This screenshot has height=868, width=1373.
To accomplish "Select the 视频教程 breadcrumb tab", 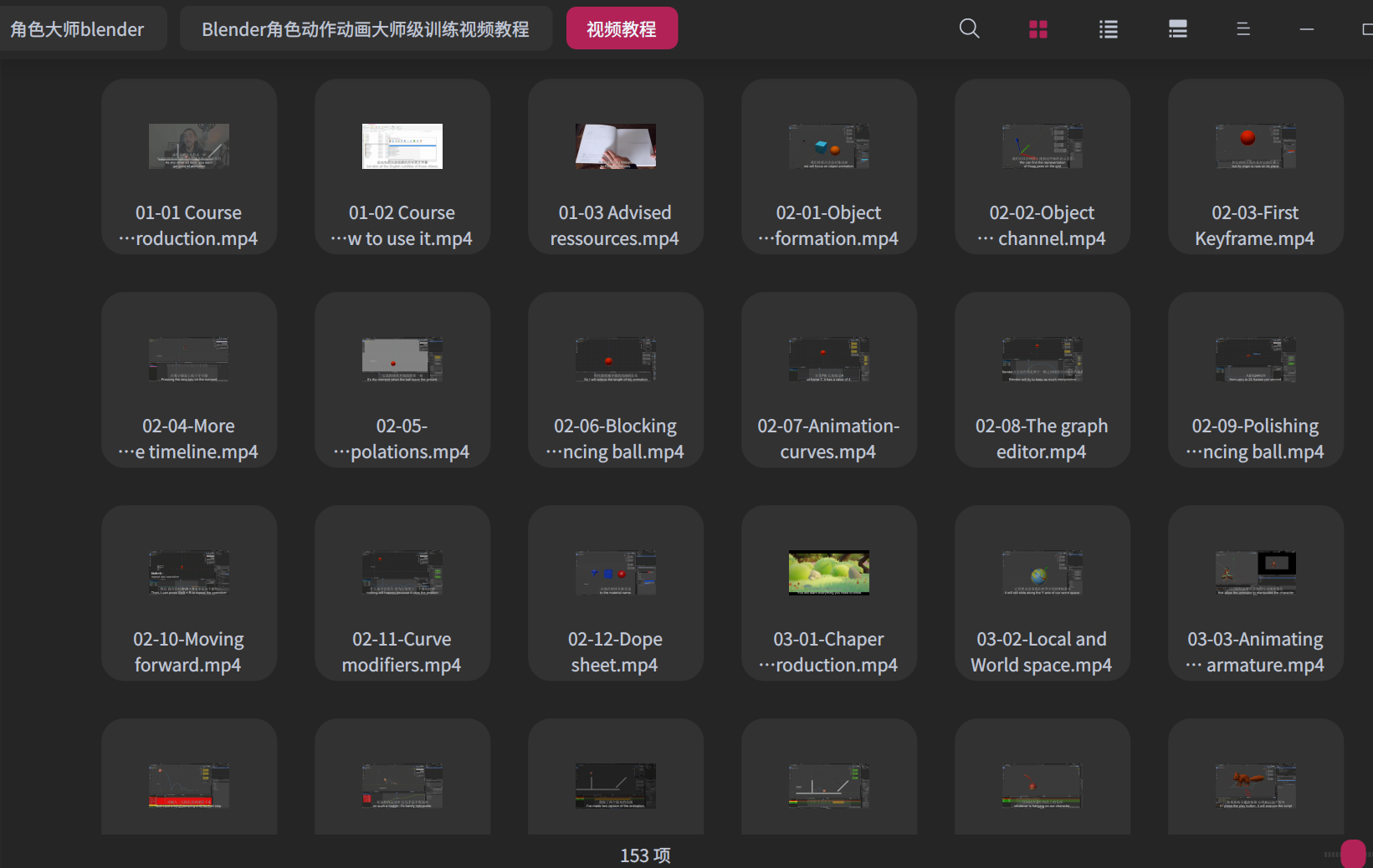I will pyautogui.click(x=622, y=28).
